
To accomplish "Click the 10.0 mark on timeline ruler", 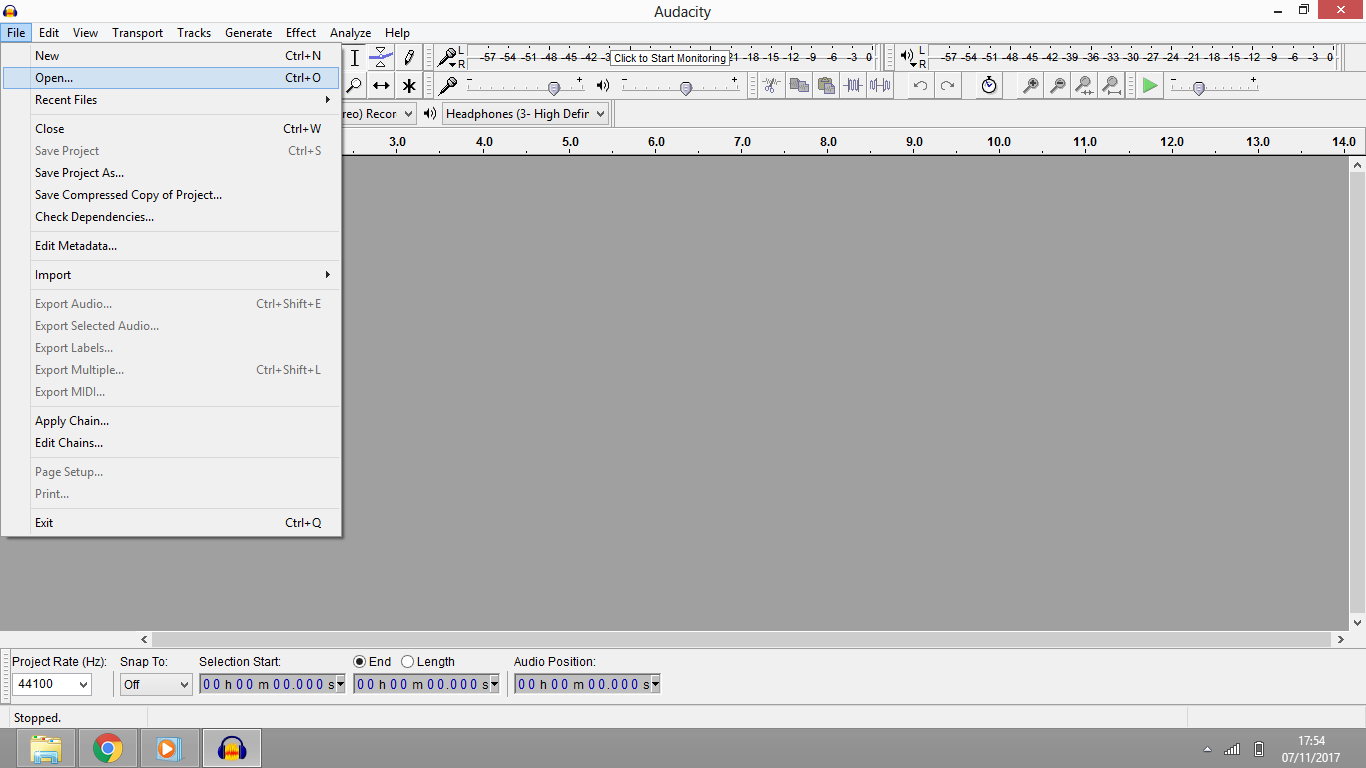I will click(999, 142).
